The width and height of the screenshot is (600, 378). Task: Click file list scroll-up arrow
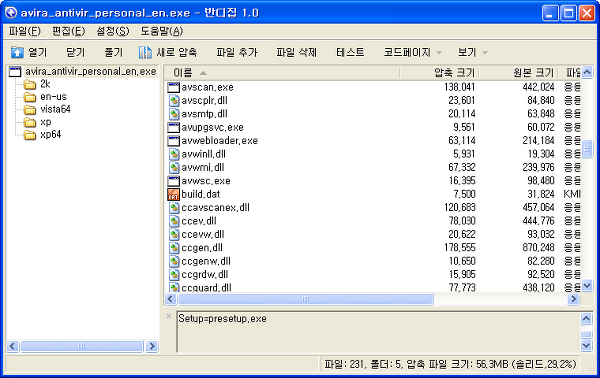(587, 72)
